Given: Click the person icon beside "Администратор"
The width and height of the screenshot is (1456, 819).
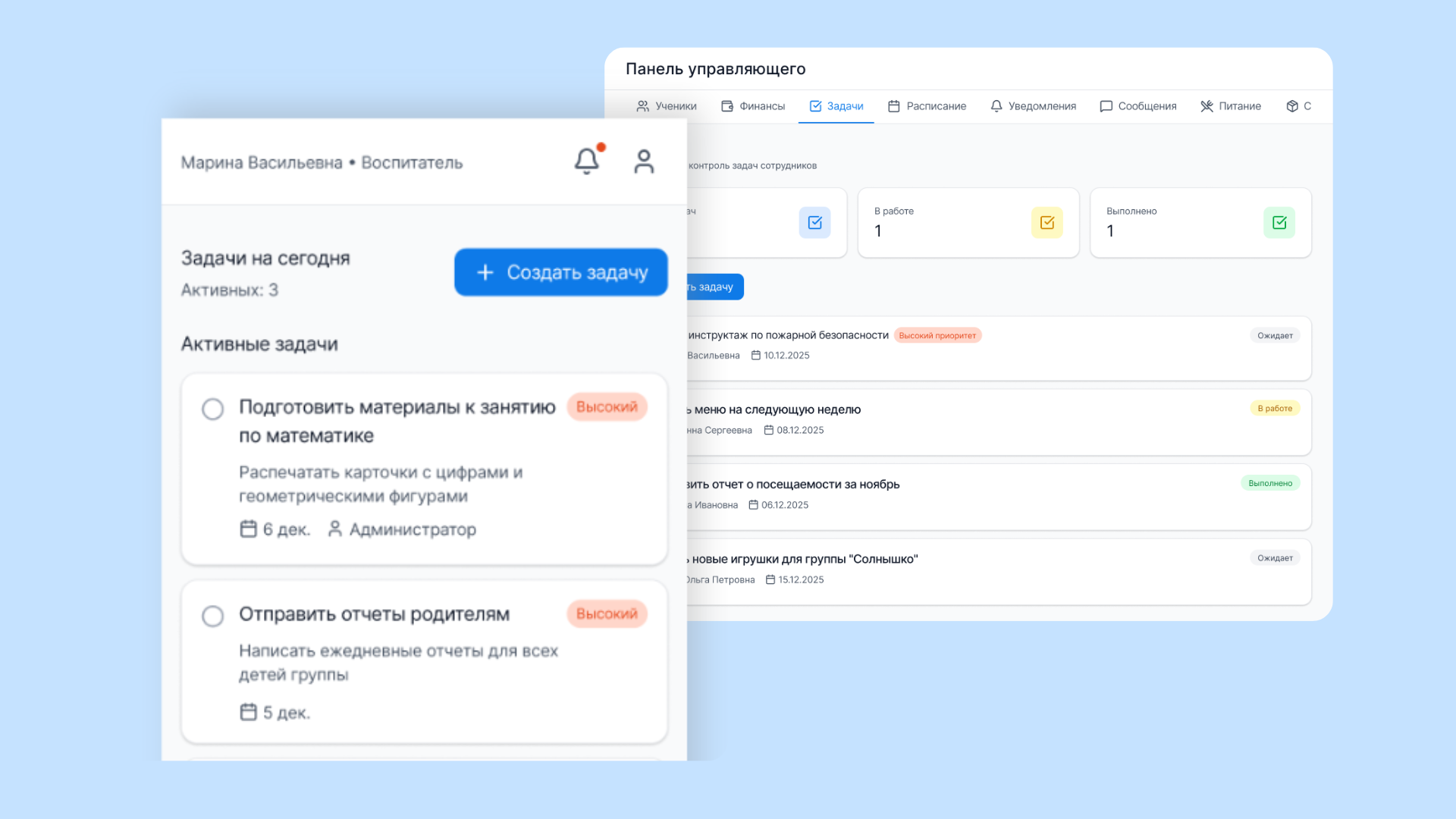Looking at the screenshot, I should point(334,529).
